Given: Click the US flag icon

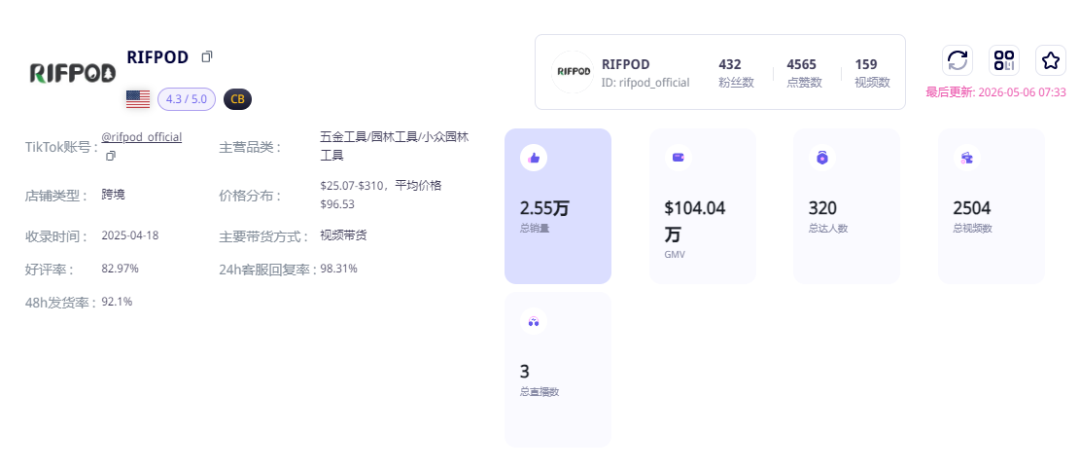Looking at the screenshot, I should click(x=138, y=99).
